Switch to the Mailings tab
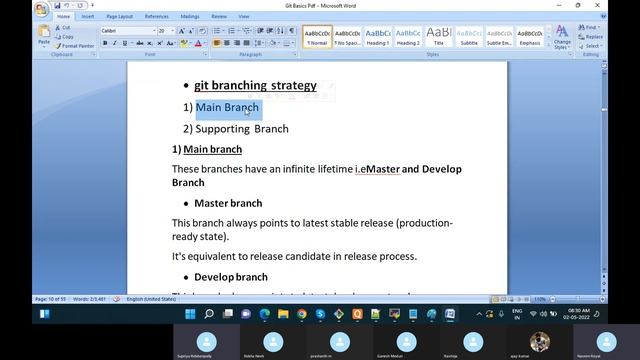The height and width of the screenshot is (360, 640). pyautogui.click(x=190, y=16)
